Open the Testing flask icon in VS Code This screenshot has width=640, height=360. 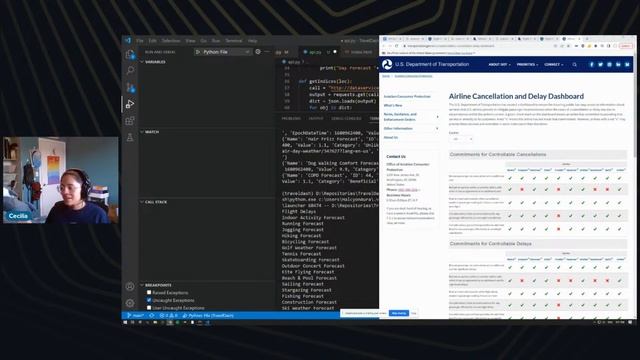[x=130, y=137]
